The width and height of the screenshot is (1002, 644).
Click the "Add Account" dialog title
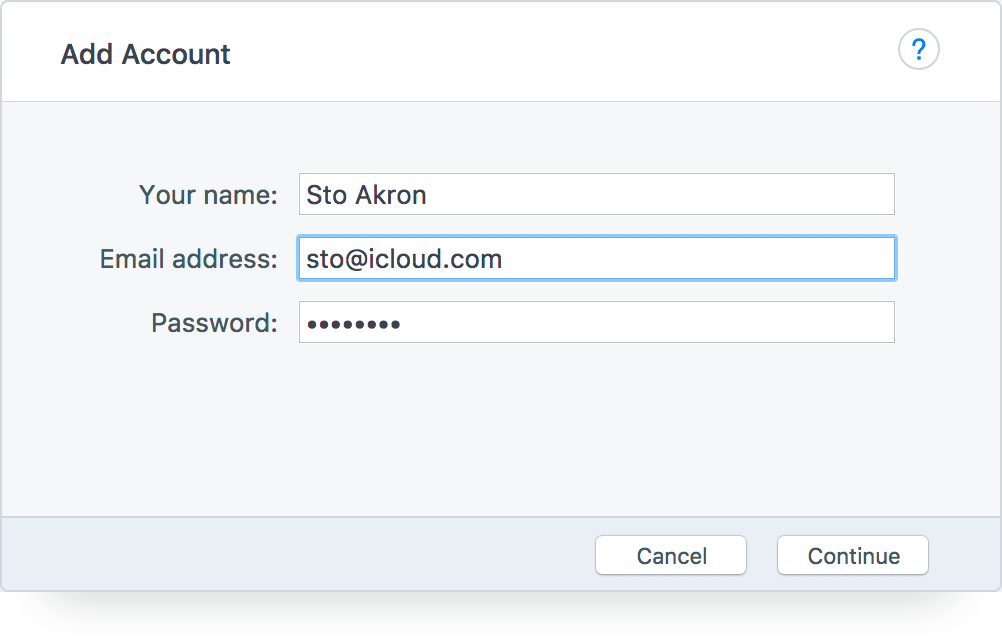pyautogui.click(x=145, y=54)
